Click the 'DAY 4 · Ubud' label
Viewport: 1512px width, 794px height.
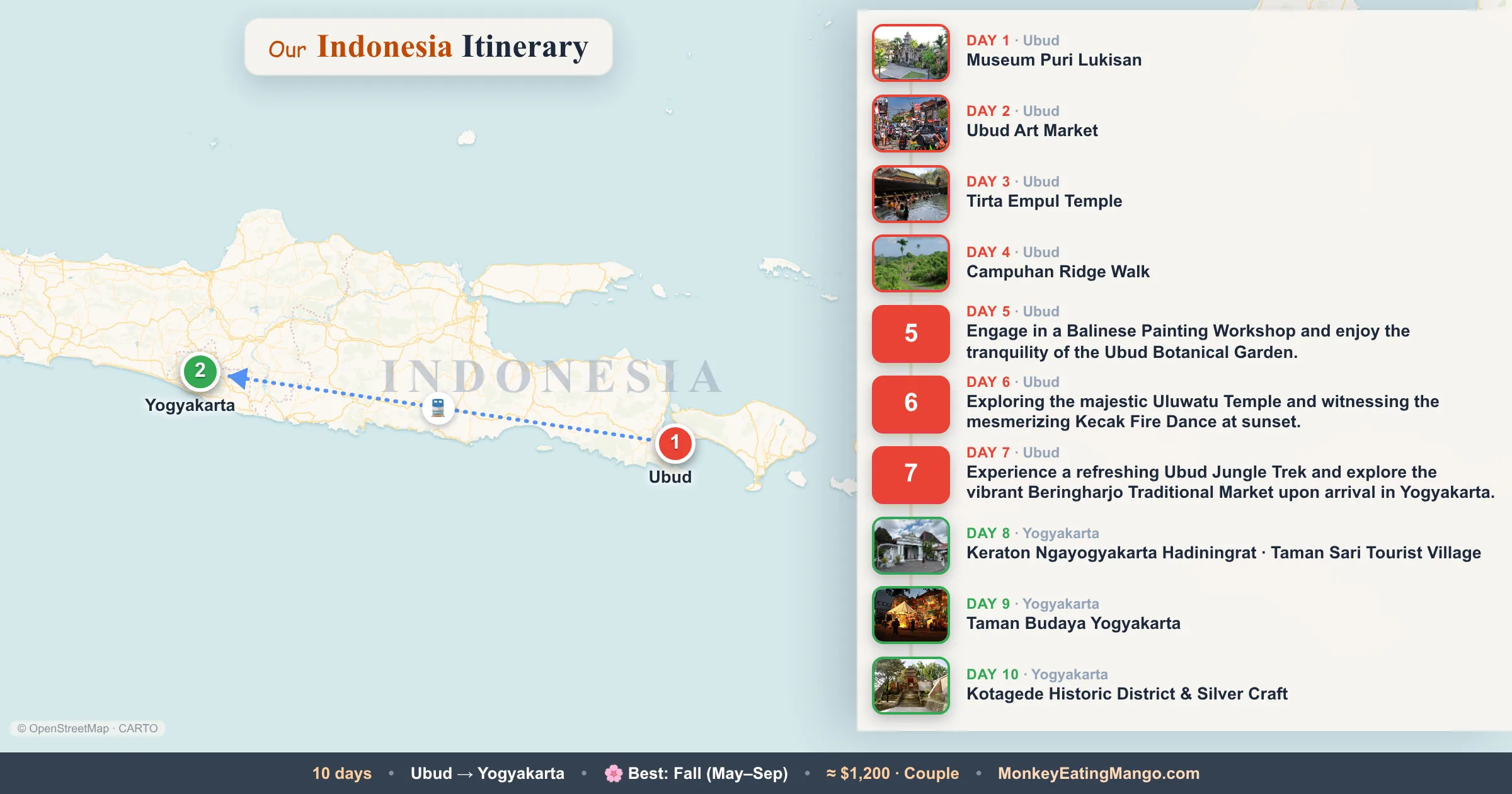click(x=1012, y=252)
